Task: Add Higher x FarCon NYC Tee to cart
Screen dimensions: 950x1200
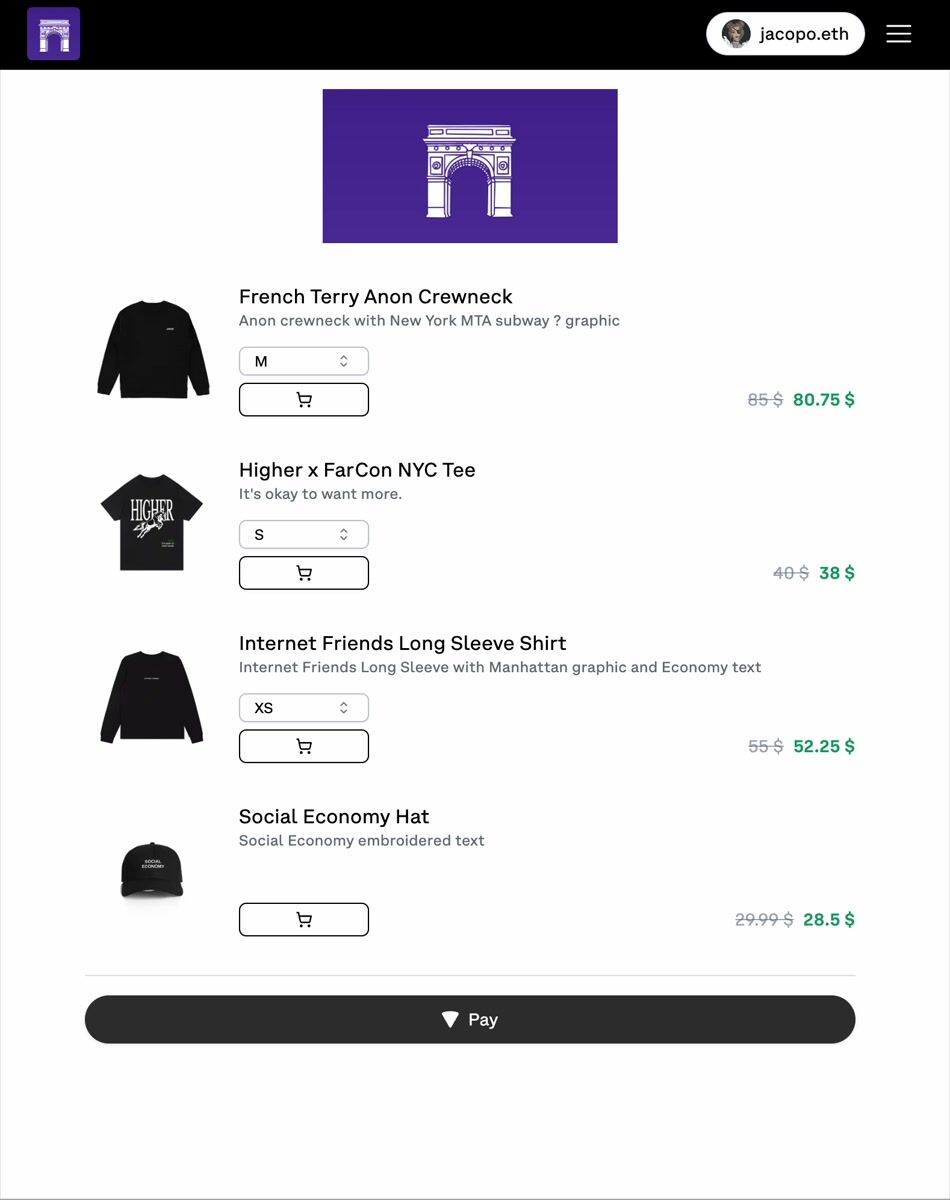Action: click(304, 573)
